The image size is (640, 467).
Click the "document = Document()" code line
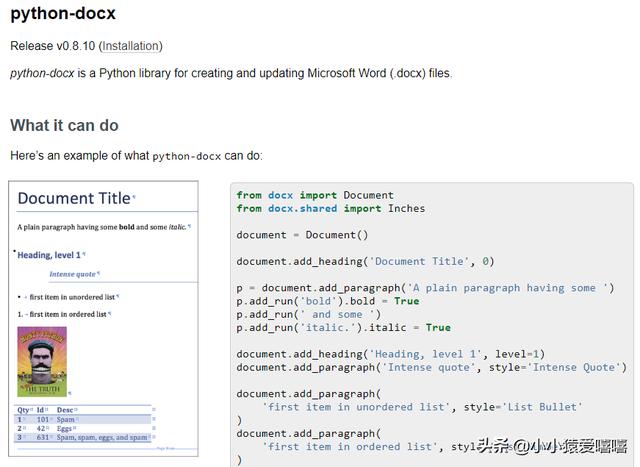click(302, 235)
